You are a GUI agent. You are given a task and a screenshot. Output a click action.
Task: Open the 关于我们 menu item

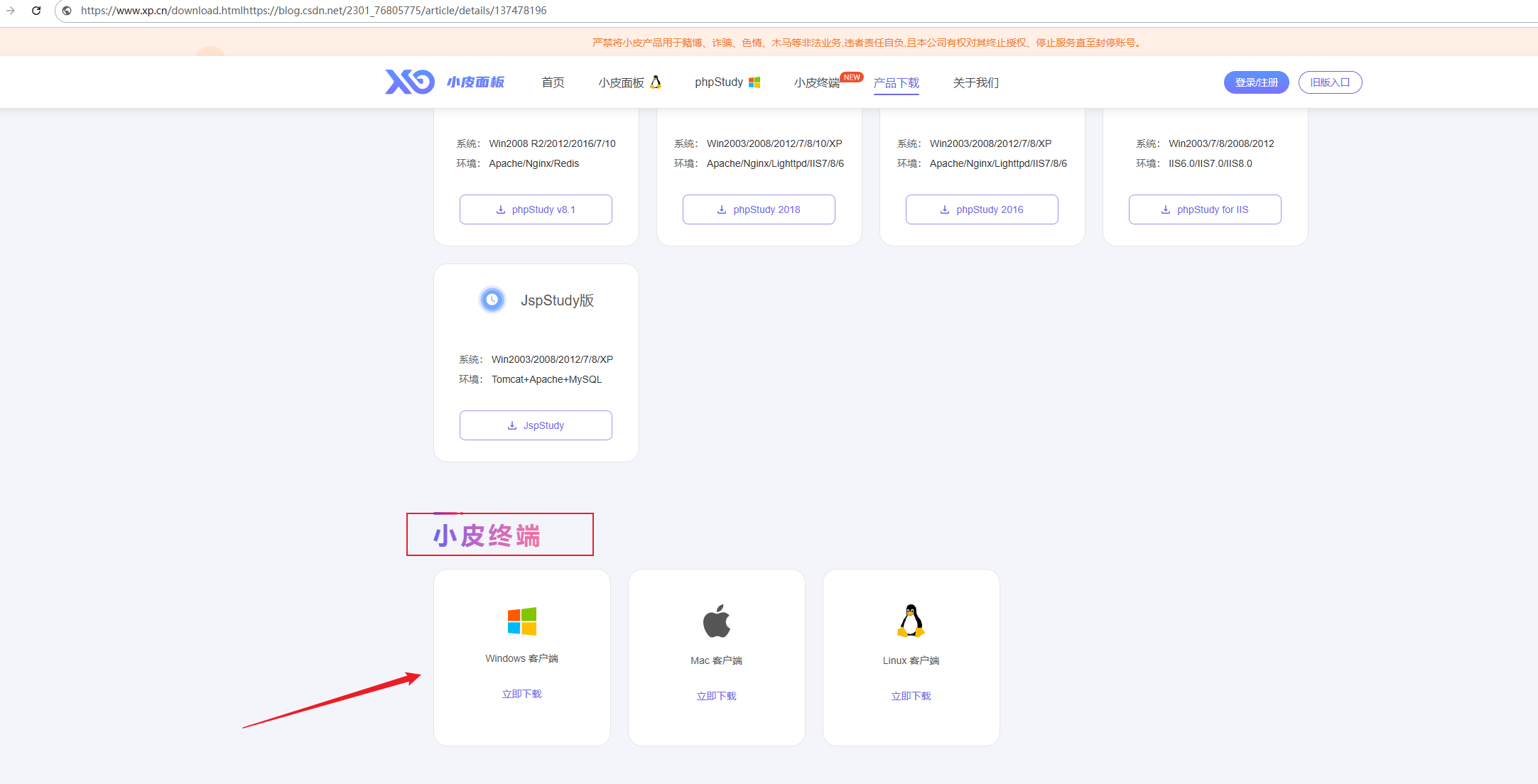coord(976,82)
